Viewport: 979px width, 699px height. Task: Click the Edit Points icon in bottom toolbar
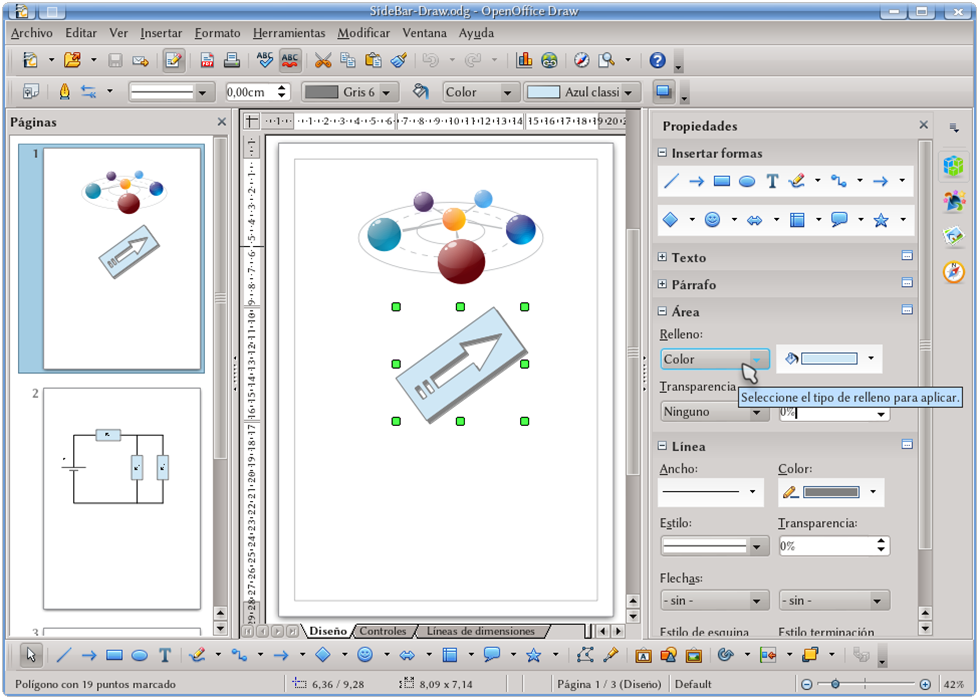585,655
